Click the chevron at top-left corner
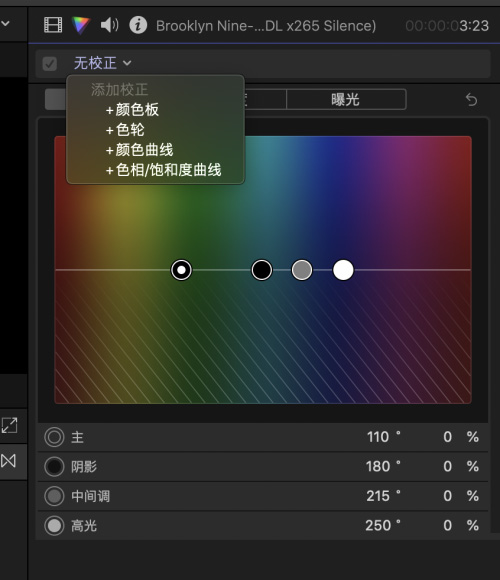 pos(5,23)
